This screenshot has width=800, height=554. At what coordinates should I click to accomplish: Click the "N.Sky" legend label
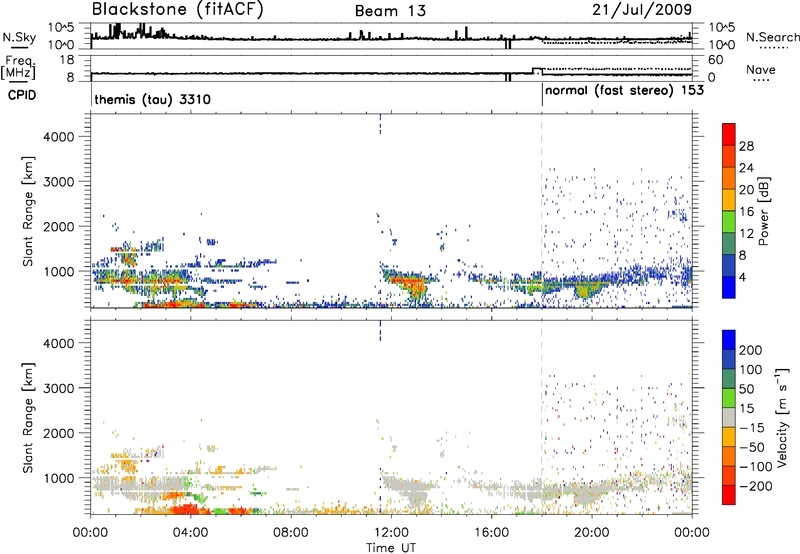pos(19,37)
